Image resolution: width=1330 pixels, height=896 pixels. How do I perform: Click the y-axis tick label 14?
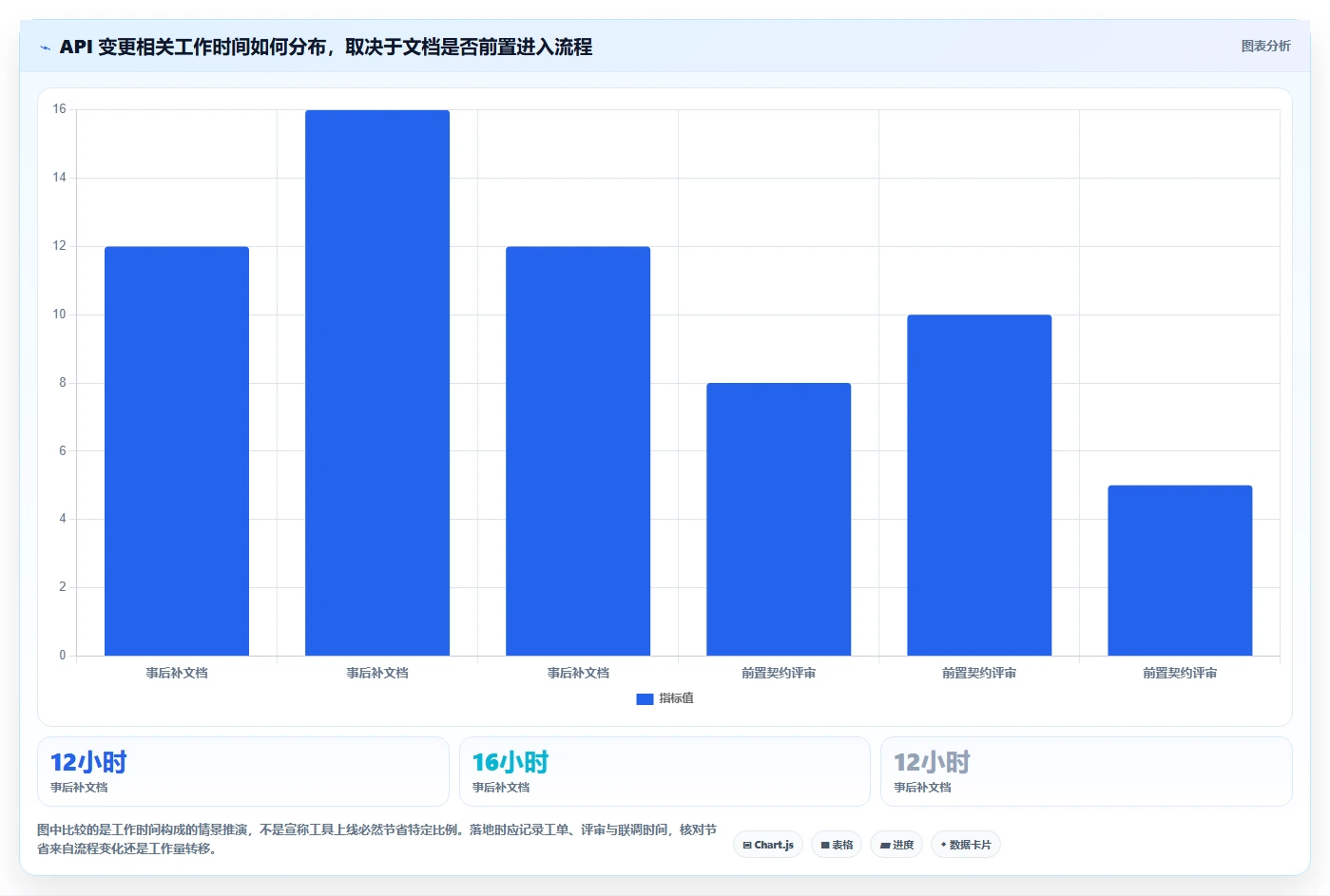point(60,178)
